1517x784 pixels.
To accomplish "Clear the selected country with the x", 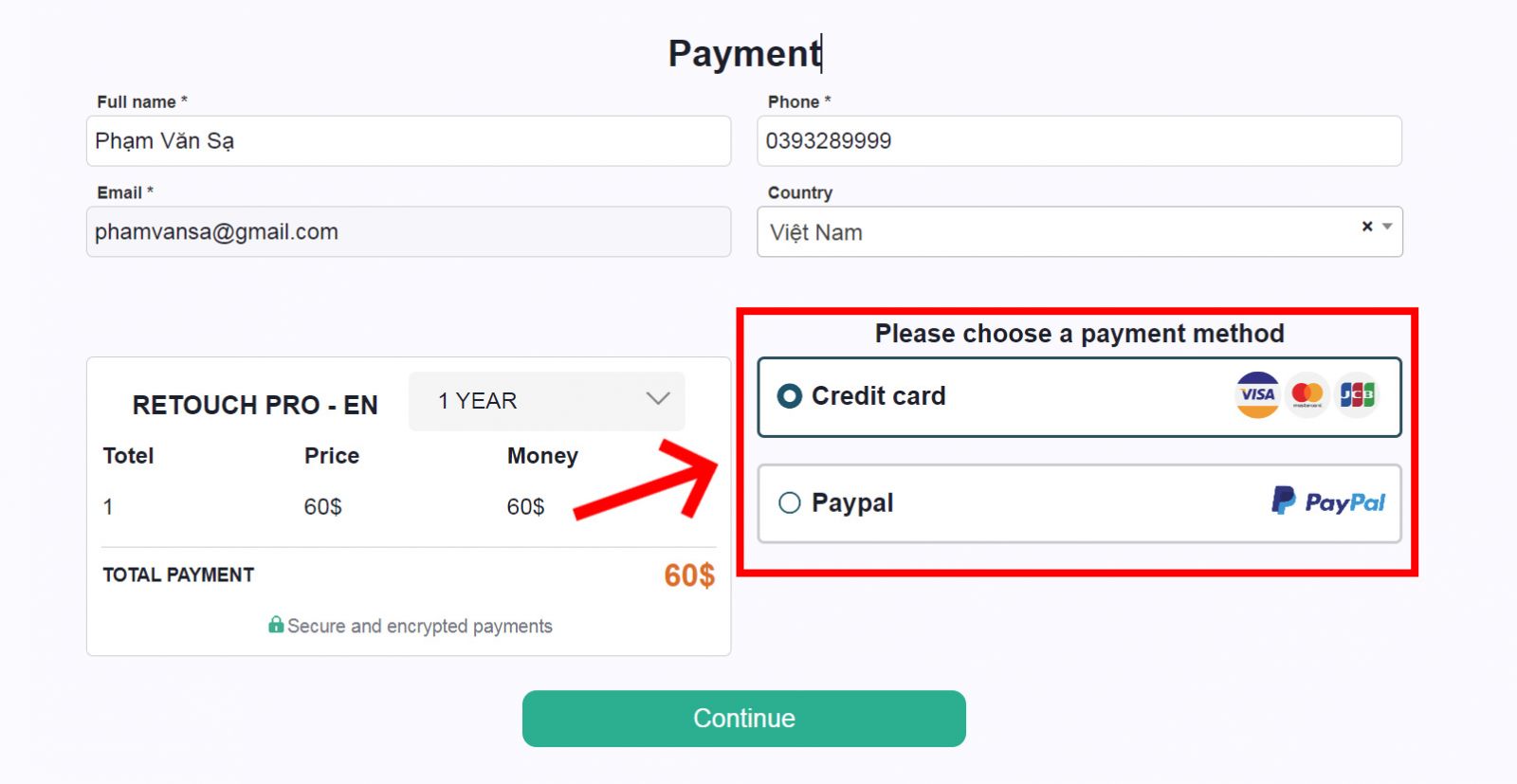I will 1367,227.
